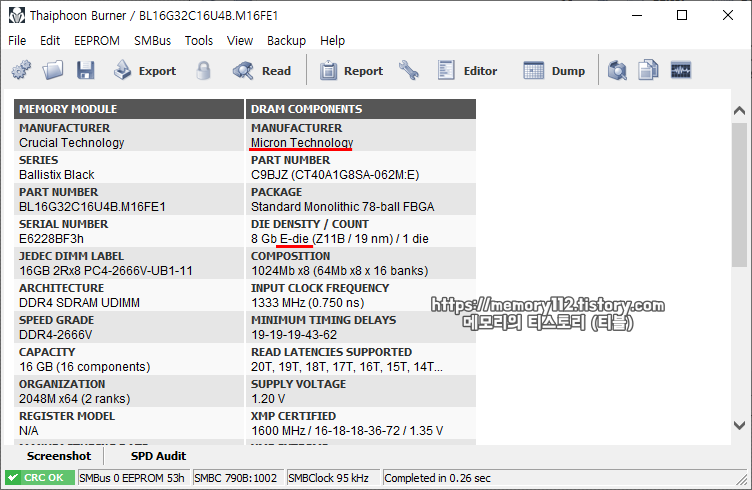
Task: Click the waveform monitor icon
Action: pyautogui.click(x=681, y=70)
